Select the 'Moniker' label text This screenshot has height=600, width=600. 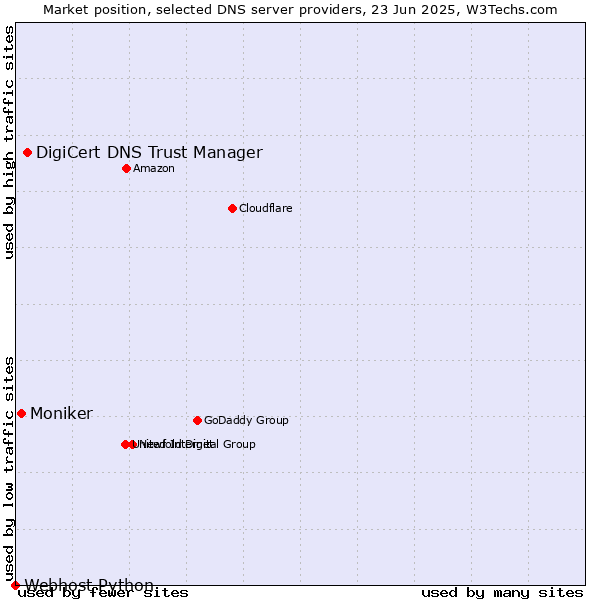click(x=61, y=414)
